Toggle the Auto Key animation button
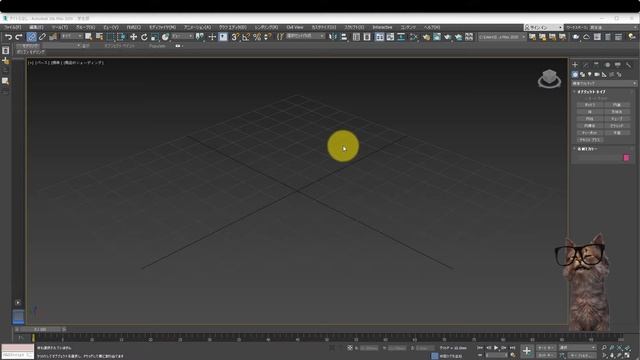This screenshot has height=360, width=640. pyautogui.click(x=546, y=348)
